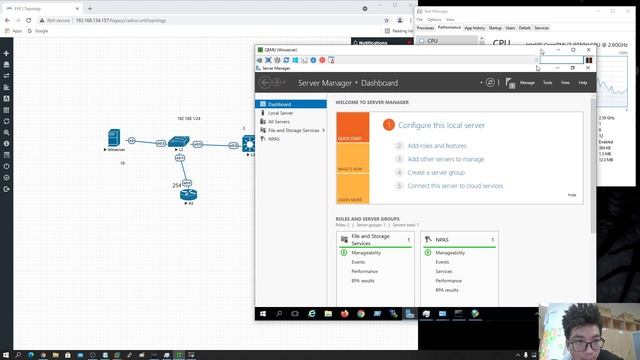
Task: Open Internet Explorer in guest taskbar
Action: pyautogui.click(x=312, y=313)
